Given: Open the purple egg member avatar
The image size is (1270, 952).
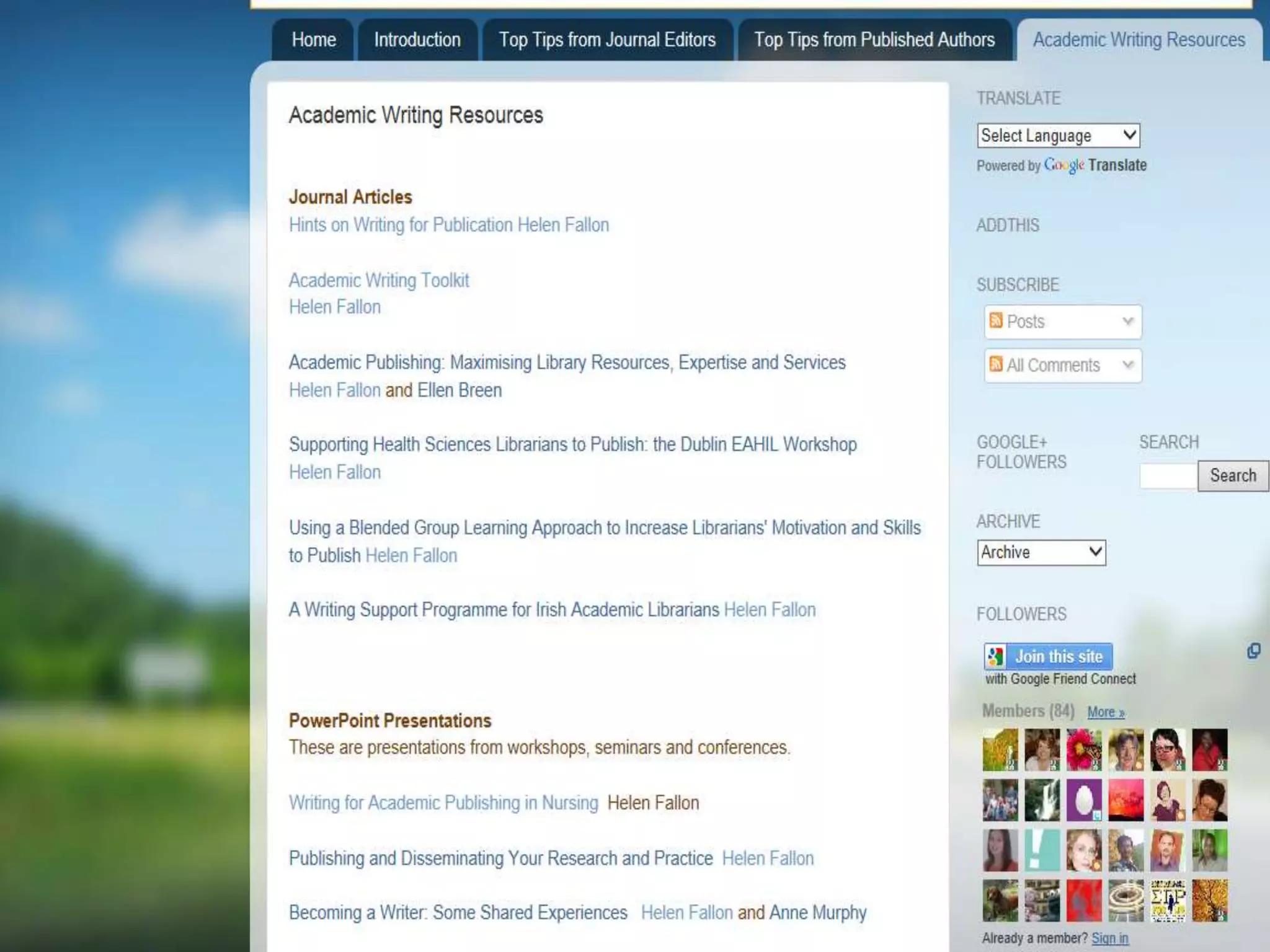Looking at the screenshot, I should pos(1084,800).
